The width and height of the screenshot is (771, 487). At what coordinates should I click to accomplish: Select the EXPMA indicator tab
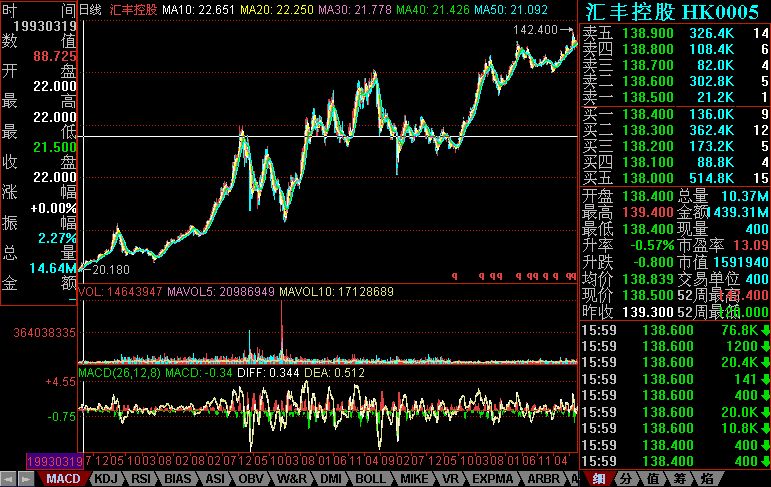click(x=490, y=479)
